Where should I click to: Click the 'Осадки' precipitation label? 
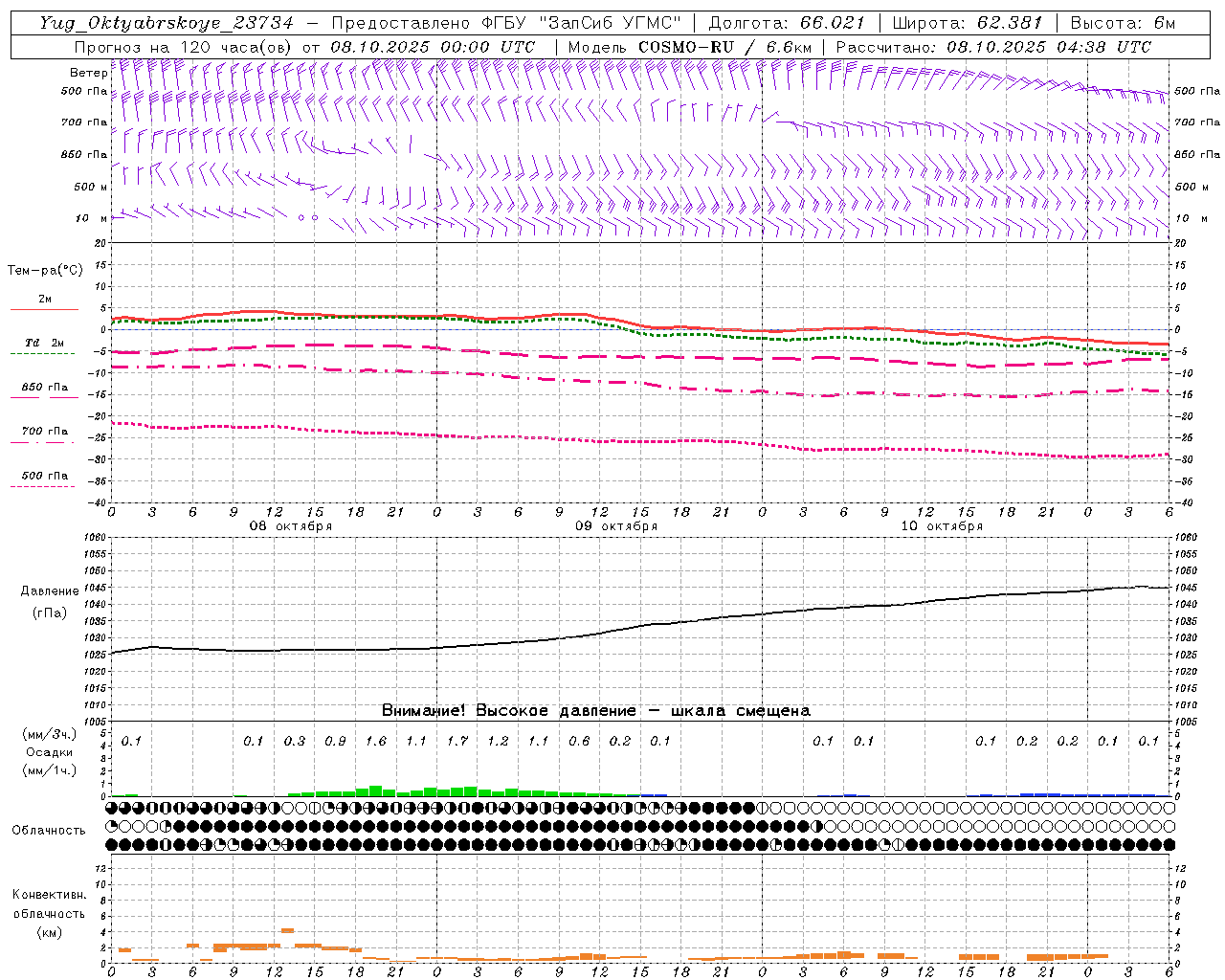click(49, 752)
